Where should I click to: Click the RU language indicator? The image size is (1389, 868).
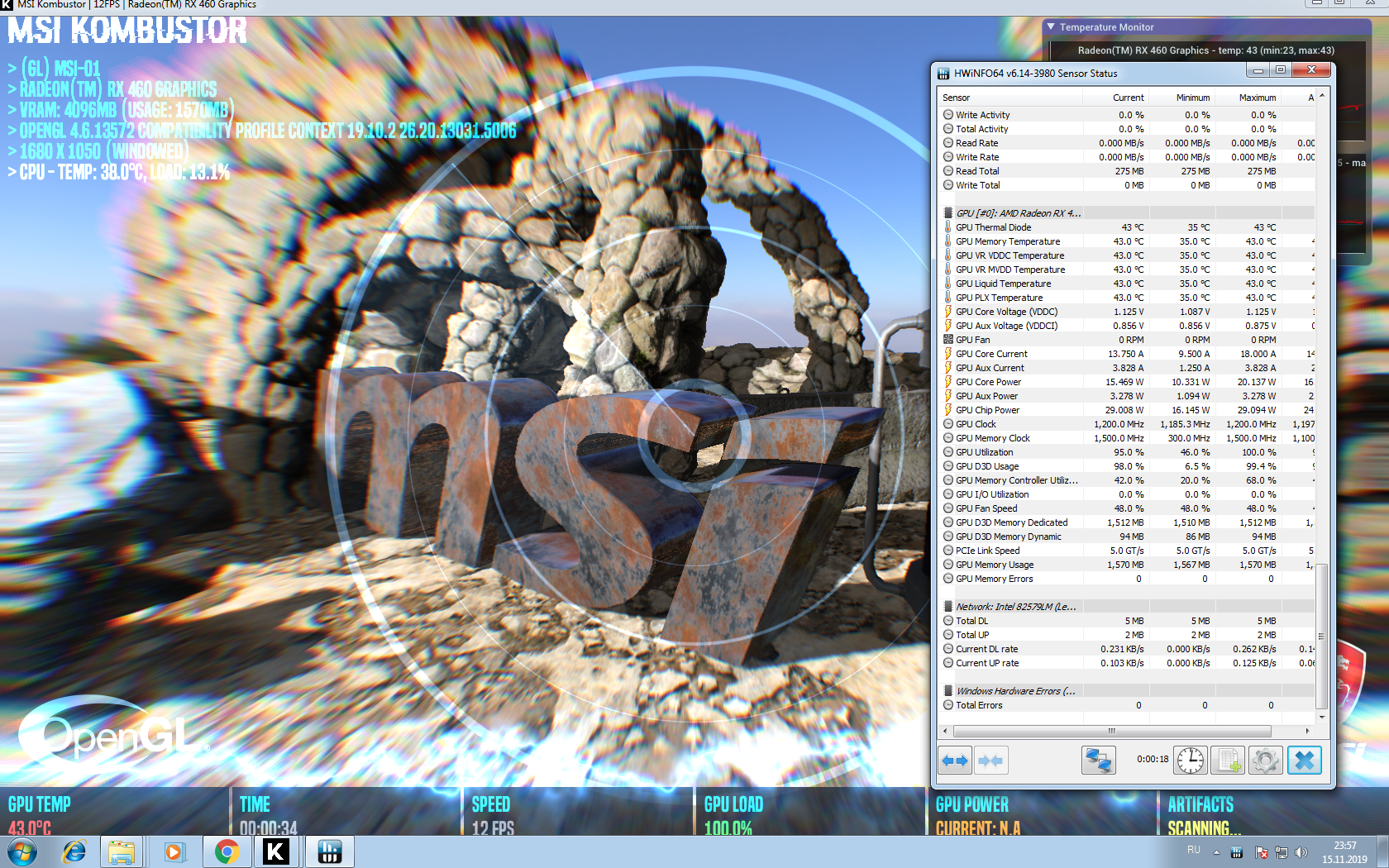(1194, 850)
